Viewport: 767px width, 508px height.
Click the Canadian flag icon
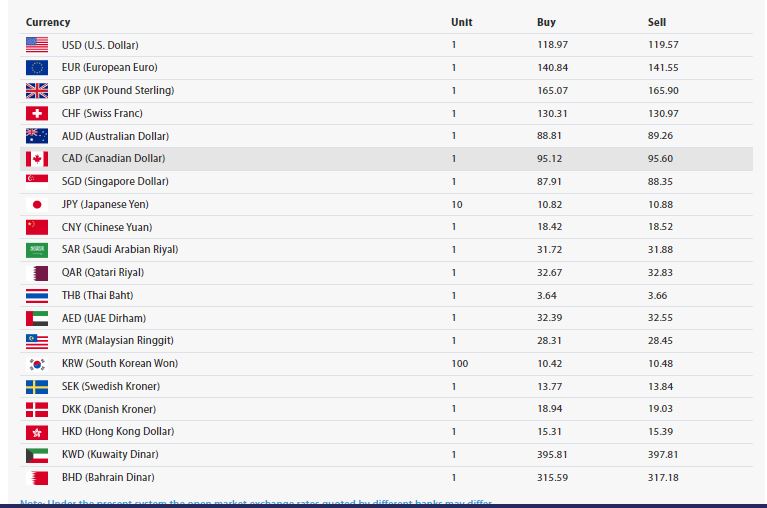[37, 159]
